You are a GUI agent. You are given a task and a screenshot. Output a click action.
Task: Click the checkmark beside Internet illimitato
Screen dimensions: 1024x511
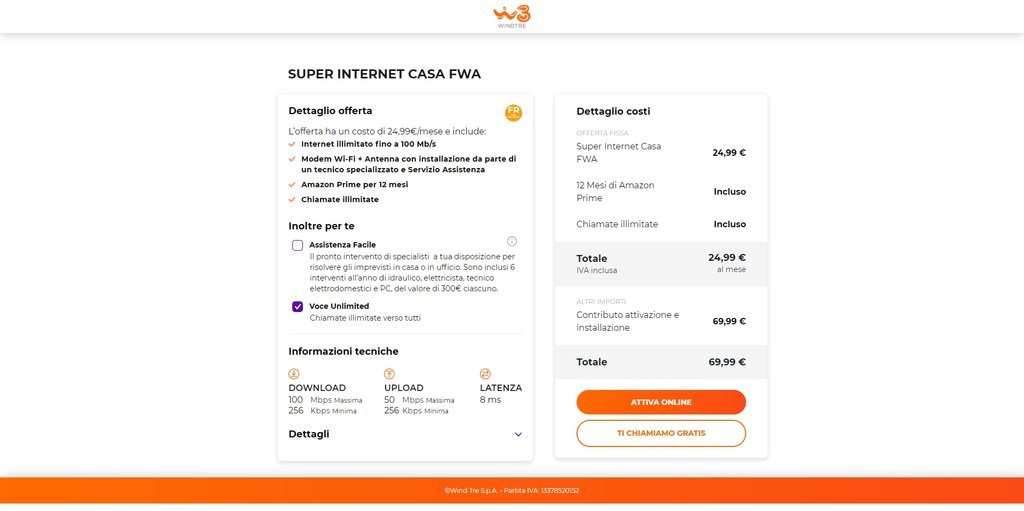pyautogui.click(x=292, y=144)
